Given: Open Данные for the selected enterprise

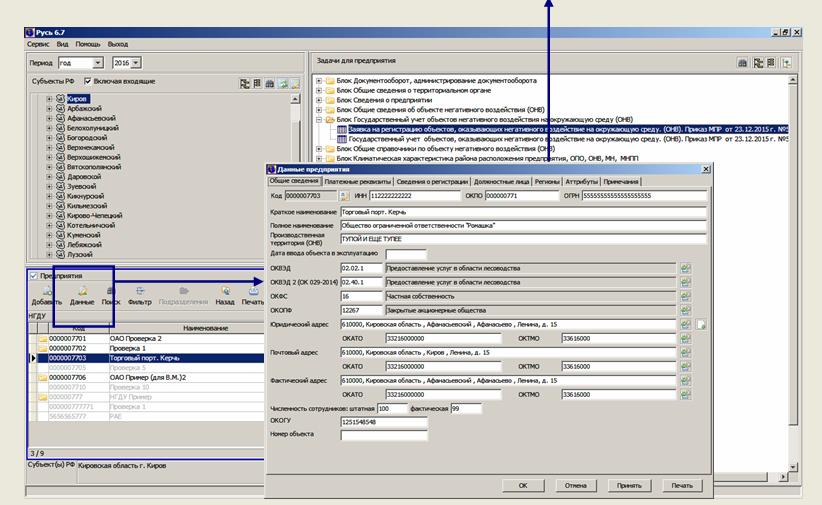Looking at the screenshot, I should [82, 291].
